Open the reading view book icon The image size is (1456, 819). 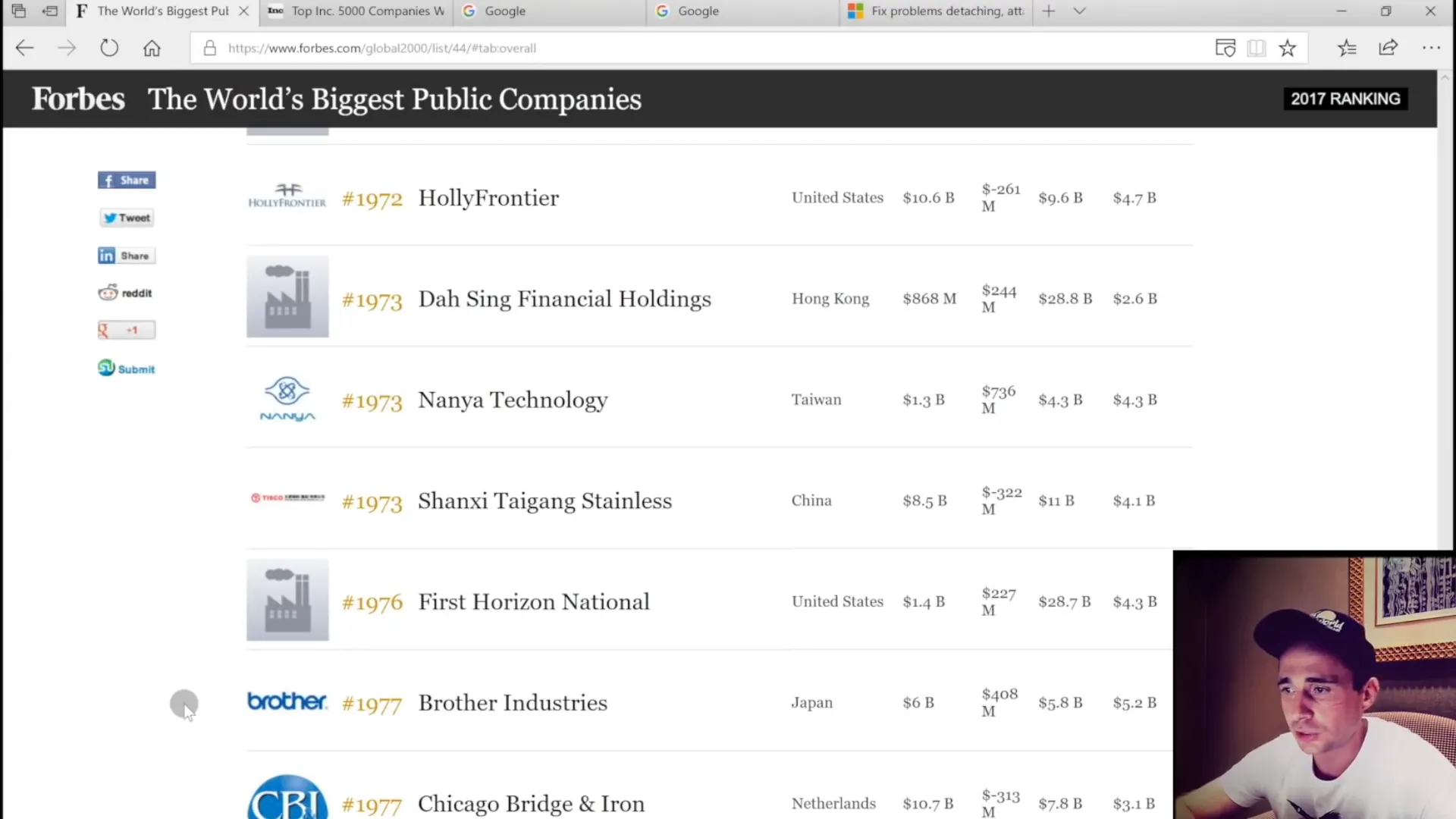1257,49
